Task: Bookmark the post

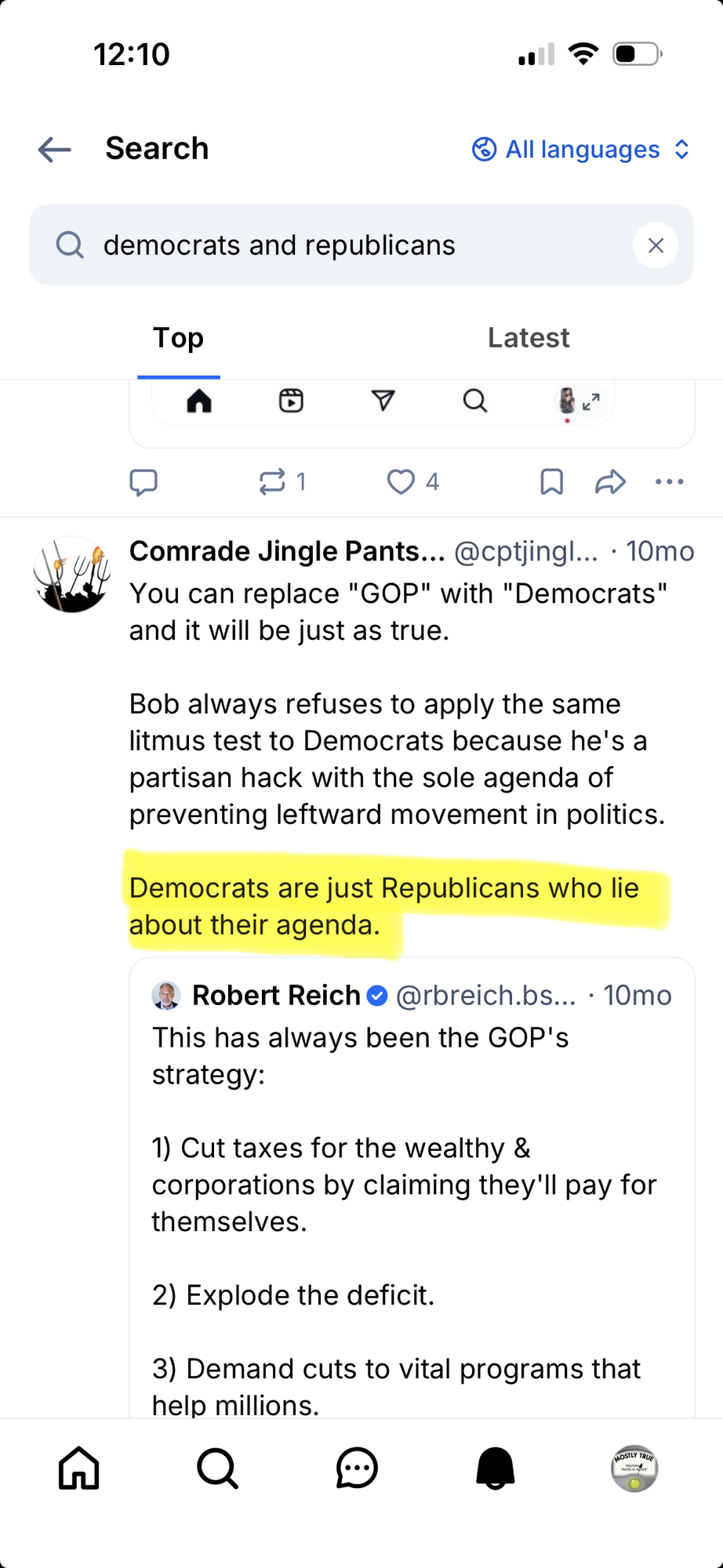Action: tap(551, 481)
